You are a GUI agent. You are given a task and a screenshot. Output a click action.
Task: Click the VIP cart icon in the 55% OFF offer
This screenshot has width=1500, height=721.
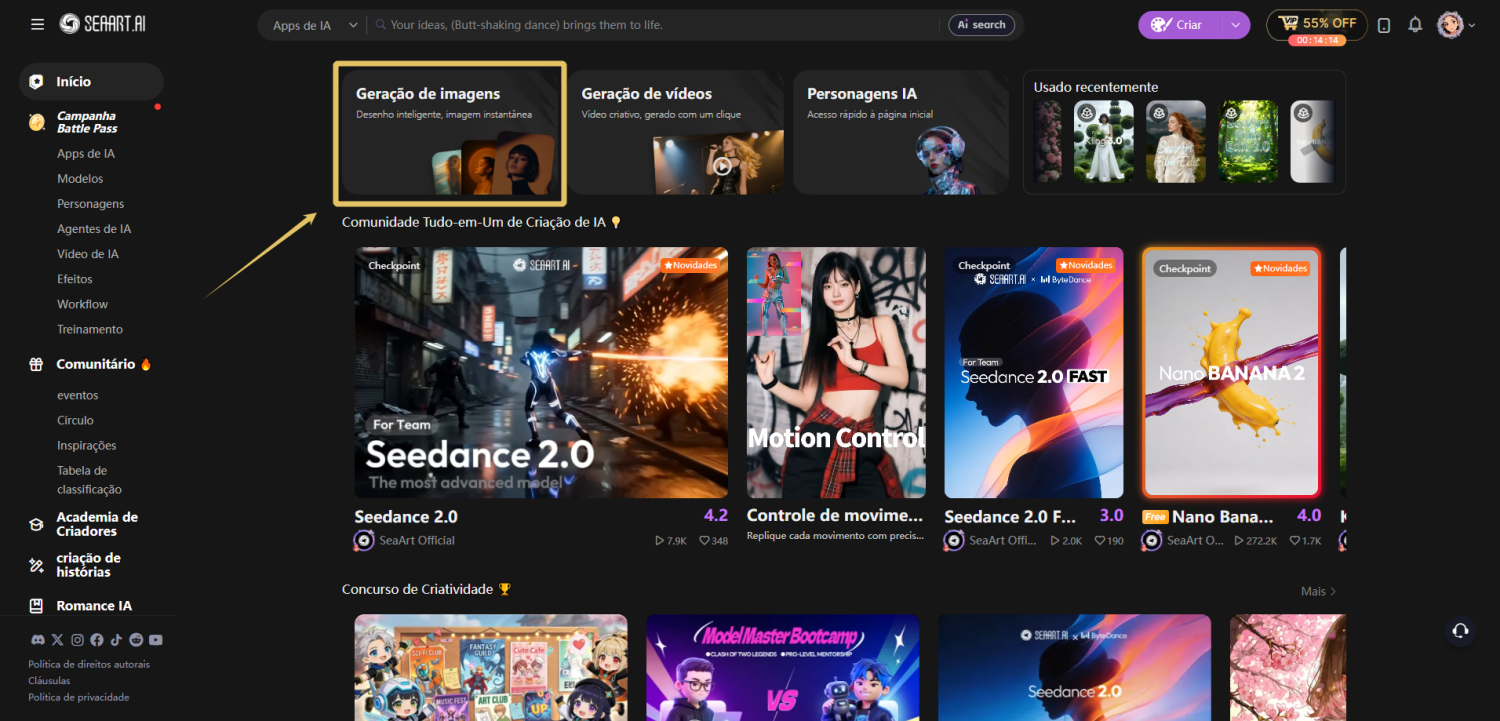point(1288,23)
